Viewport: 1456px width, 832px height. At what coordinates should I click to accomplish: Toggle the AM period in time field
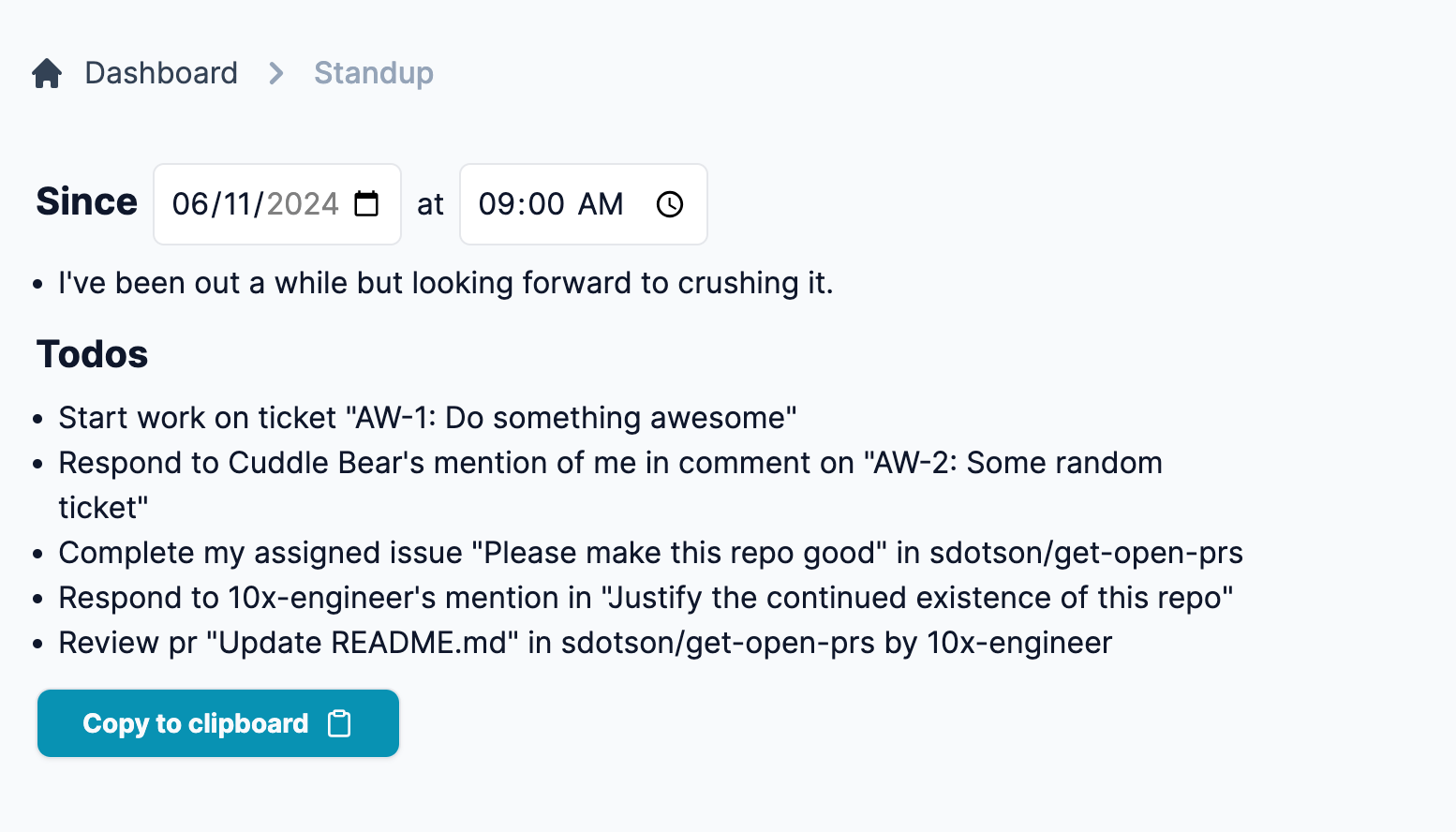[x=601, y=204]
